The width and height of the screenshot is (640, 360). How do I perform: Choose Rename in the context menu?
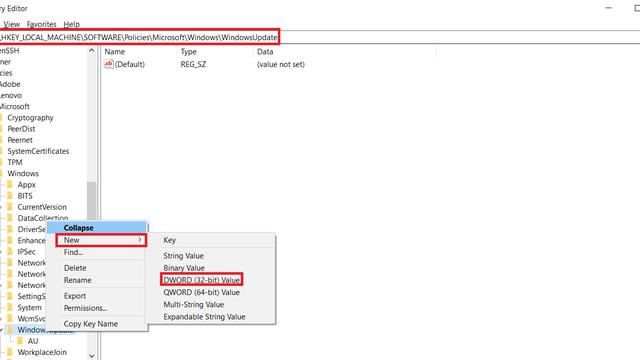78,280
